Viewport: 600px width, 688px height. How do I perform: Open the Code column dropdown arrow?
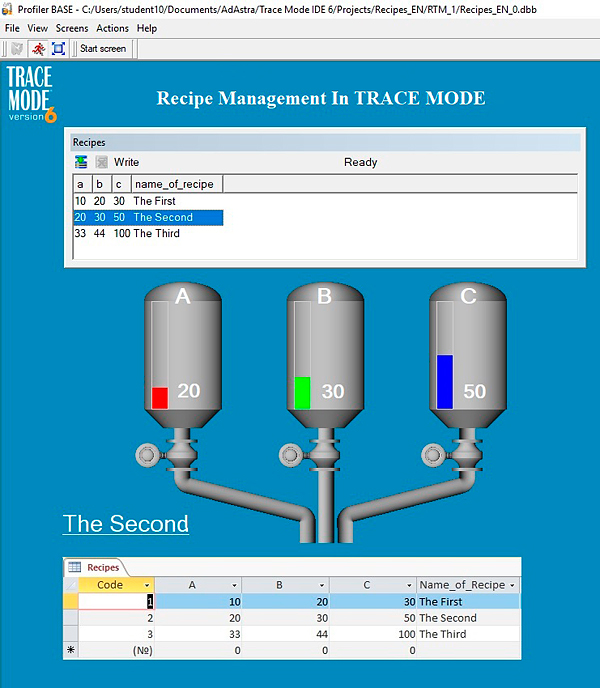point(147,585)
